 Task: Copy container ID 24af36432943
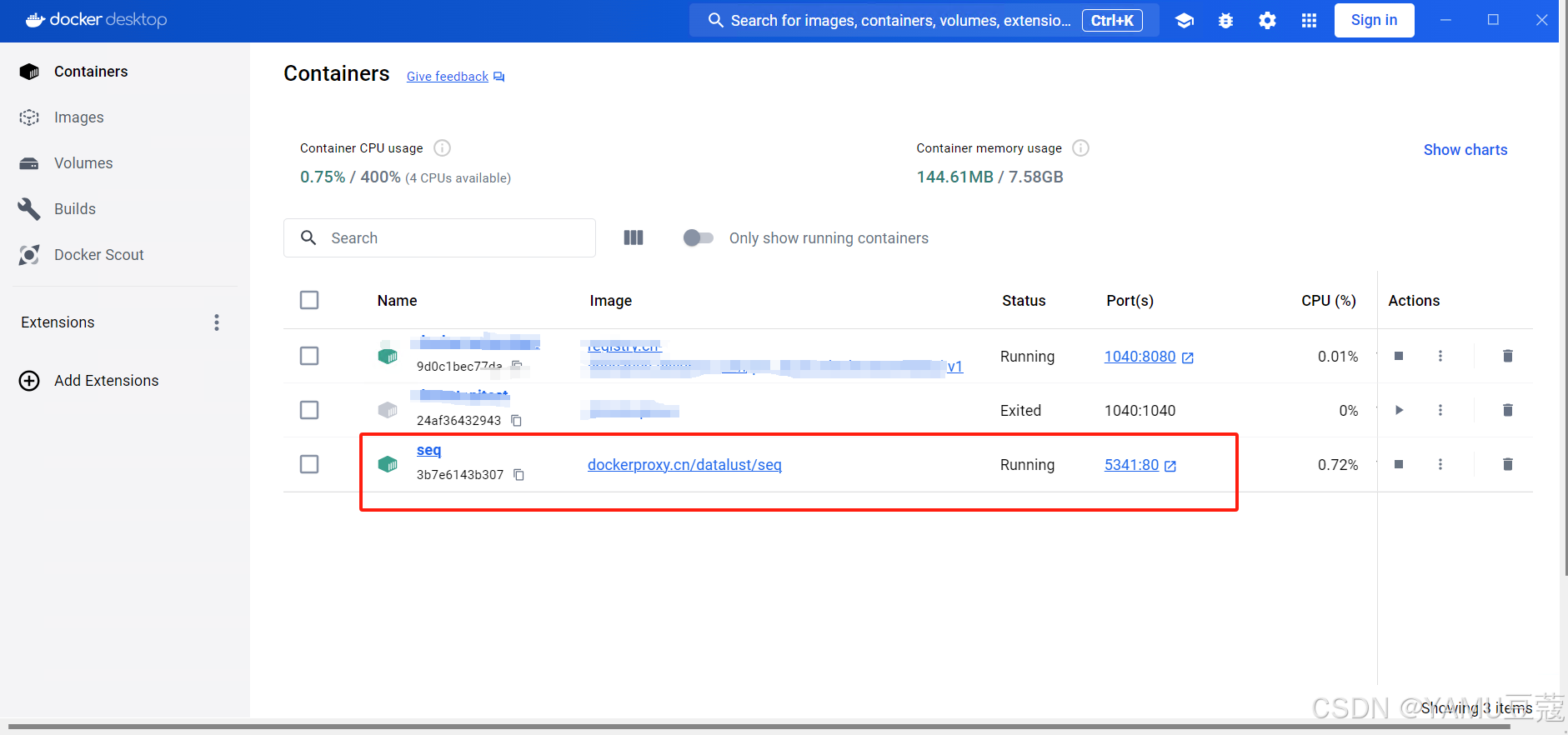(516, 421)
